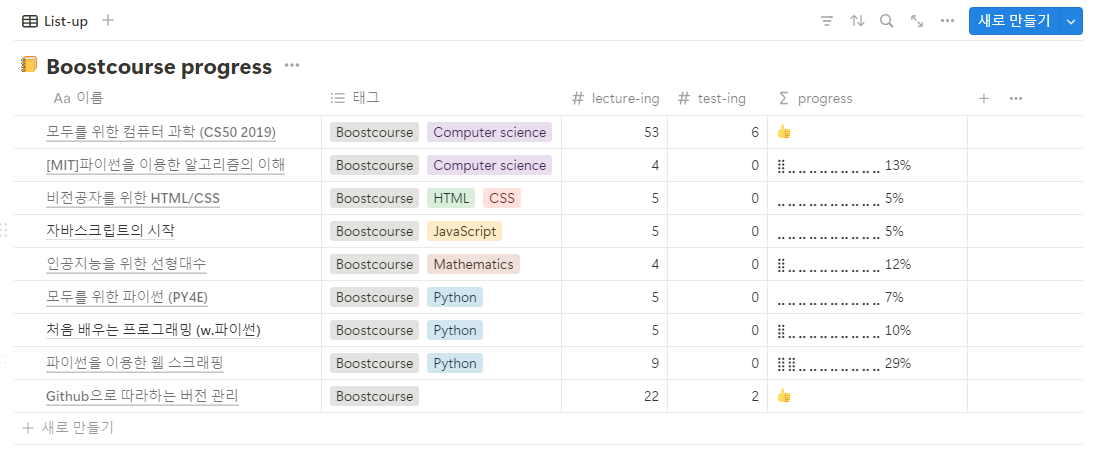The height and width of the screenshot is (453, 1105).
Task: Click Computer science tag in MIT row
Action: (489, 166)
